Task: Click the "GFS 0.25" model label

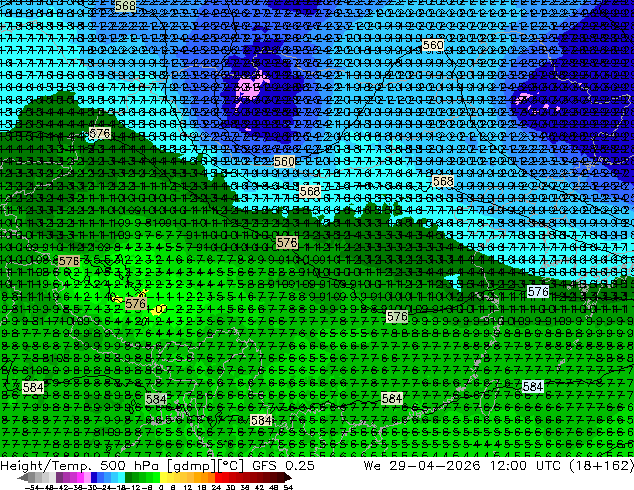Action: click(x=283, y=465)
